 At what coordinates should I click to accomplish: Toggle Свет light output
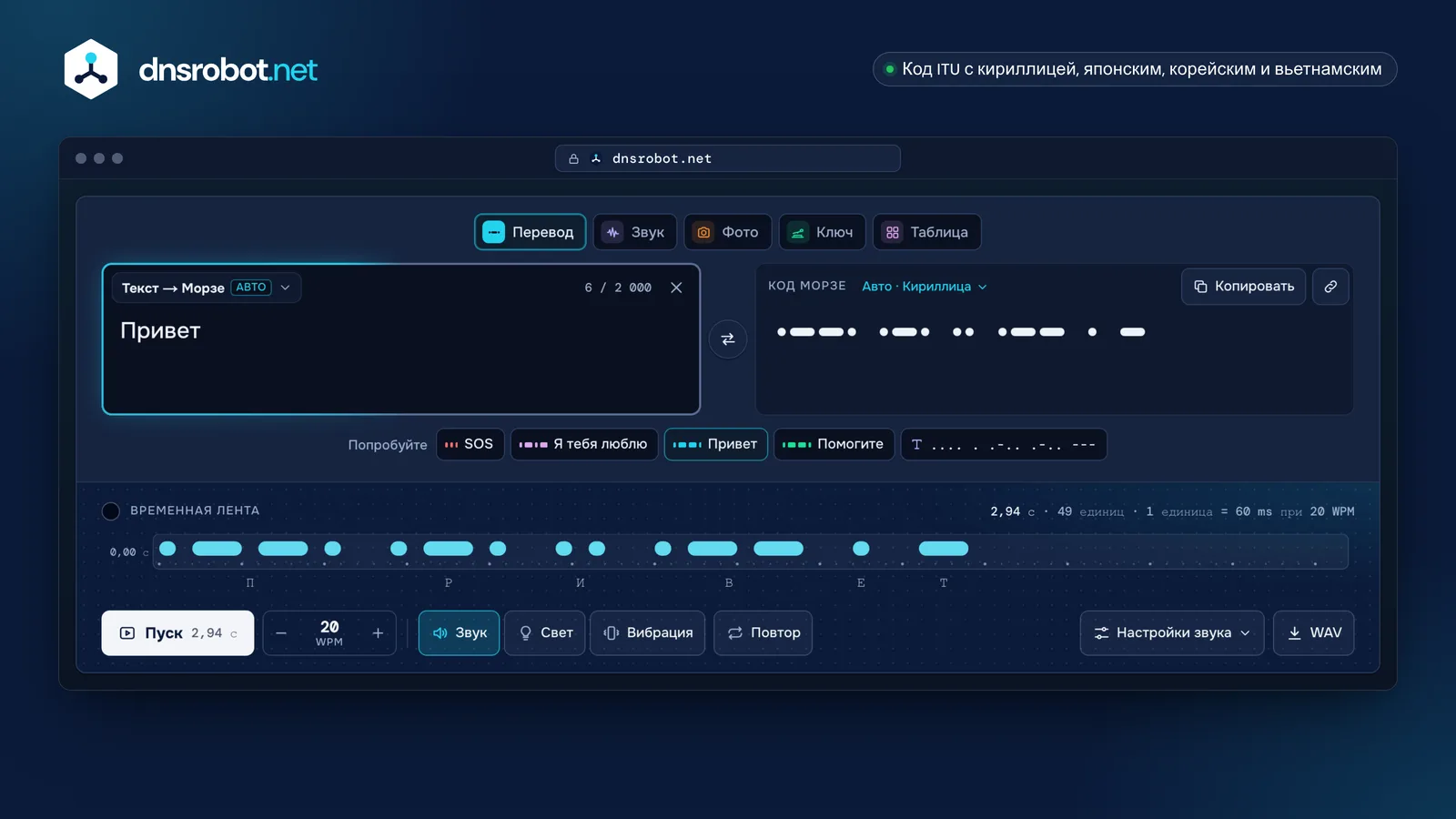pyautogui.click(x=545, y=633)
